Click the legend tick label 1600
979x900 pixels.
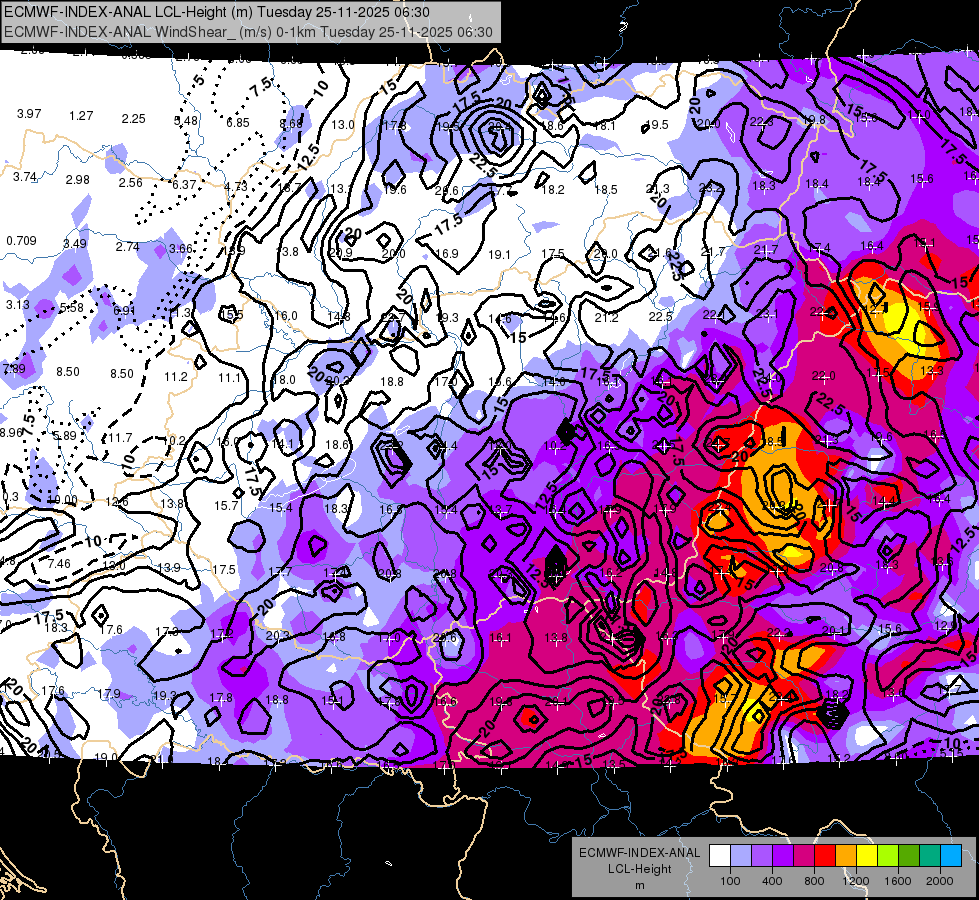pos(898,881)
